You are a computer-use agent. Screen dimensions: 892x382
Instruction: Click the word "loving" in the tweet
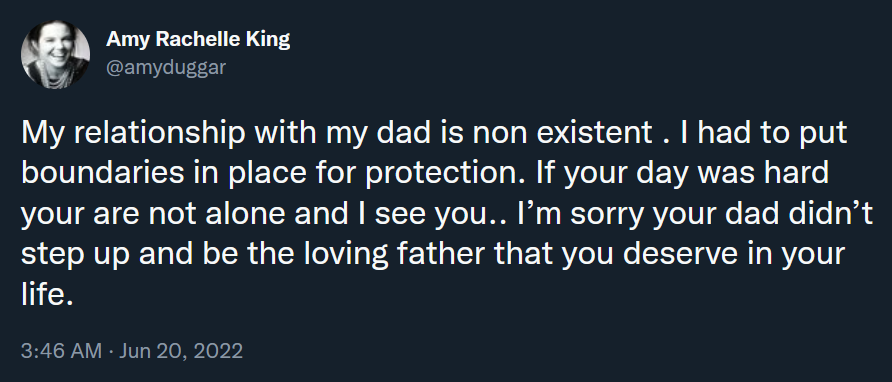pyautogui.click(x=346, y=256)
